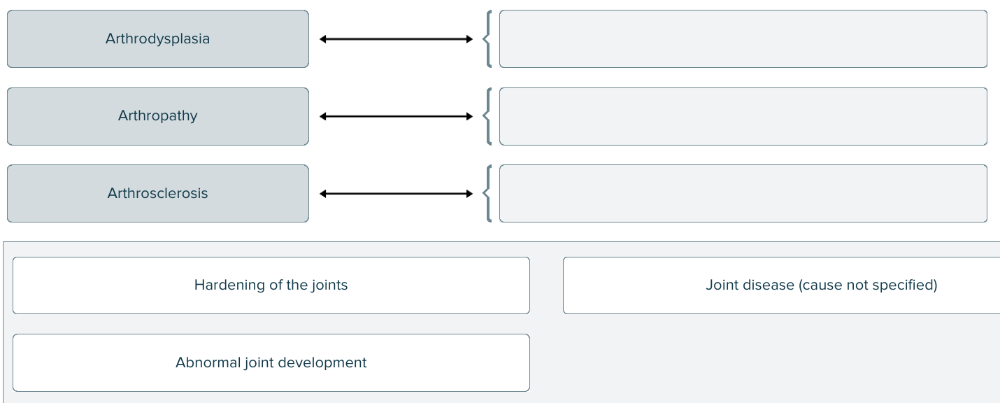Select the empty answer slot for Arthropathy
The width and height of the screenshot is (1000, 403).
pos(742,116)
